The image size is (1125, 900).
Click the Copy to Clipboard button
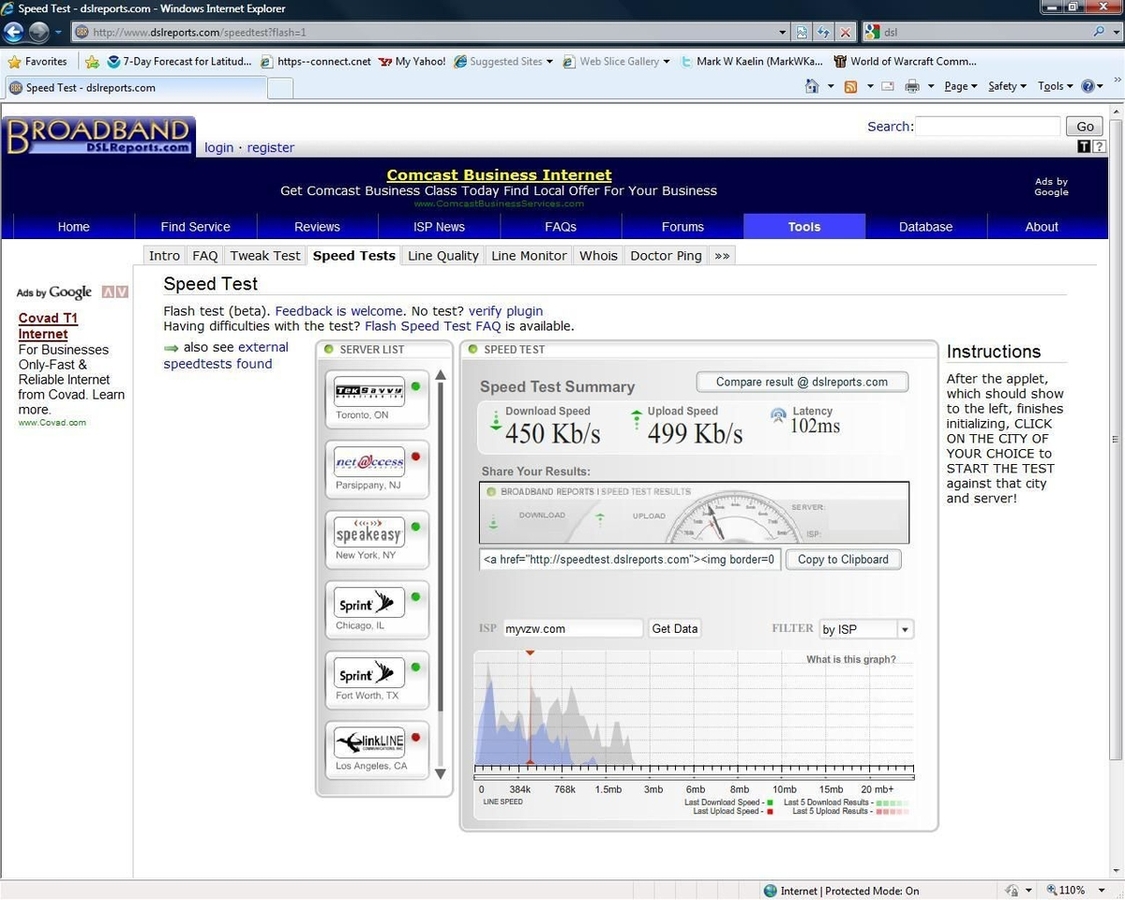pyautogui.click(x=843, y=559)
